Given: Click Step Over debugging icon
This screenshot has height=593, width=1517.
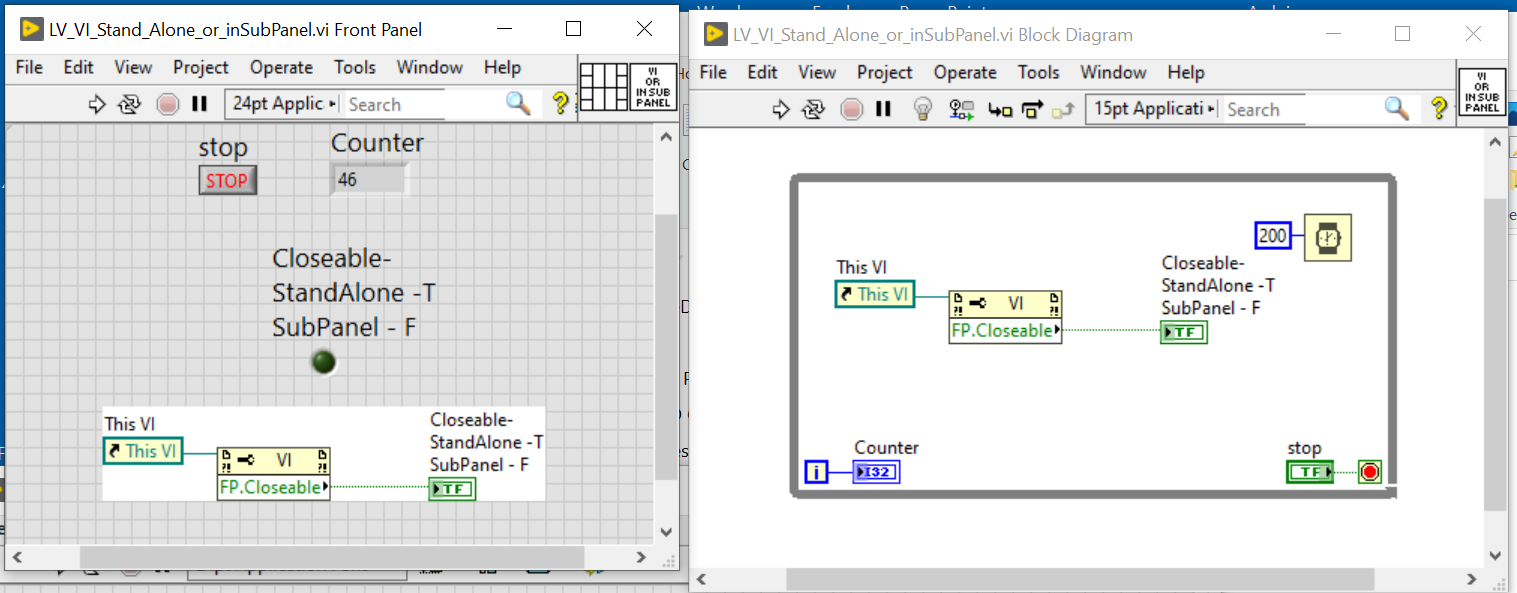Looking at the screenshot, I should (x=1032, y=109).
